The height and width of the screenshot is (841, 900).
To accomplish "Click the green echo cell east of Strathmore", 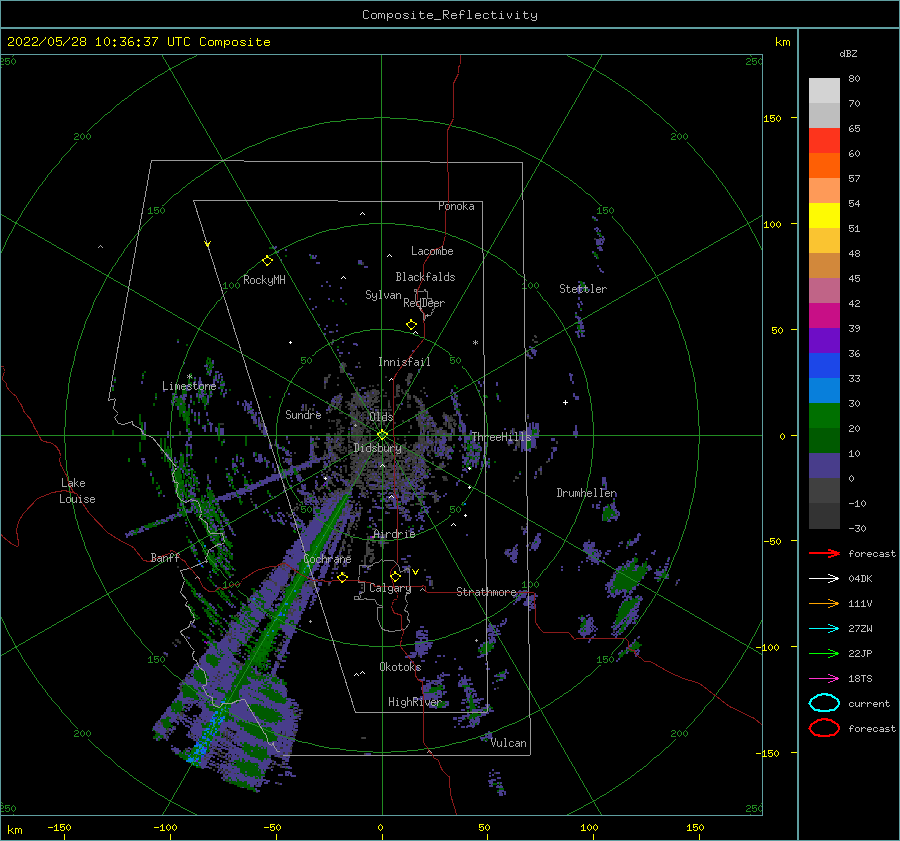I will [x=629, y=576].
